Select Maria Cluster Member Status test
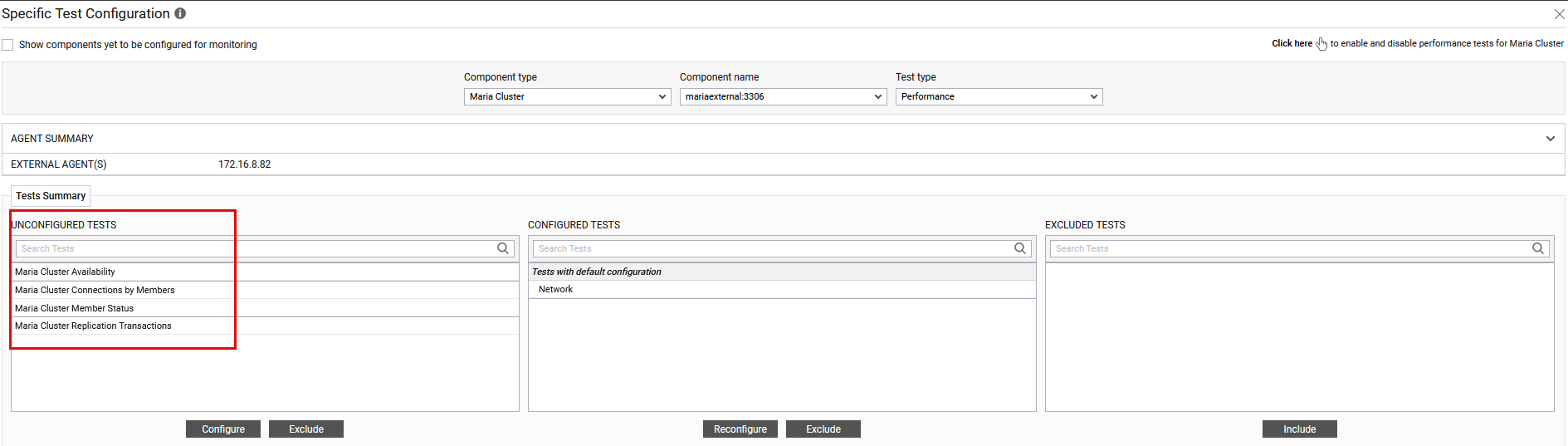 74,308
